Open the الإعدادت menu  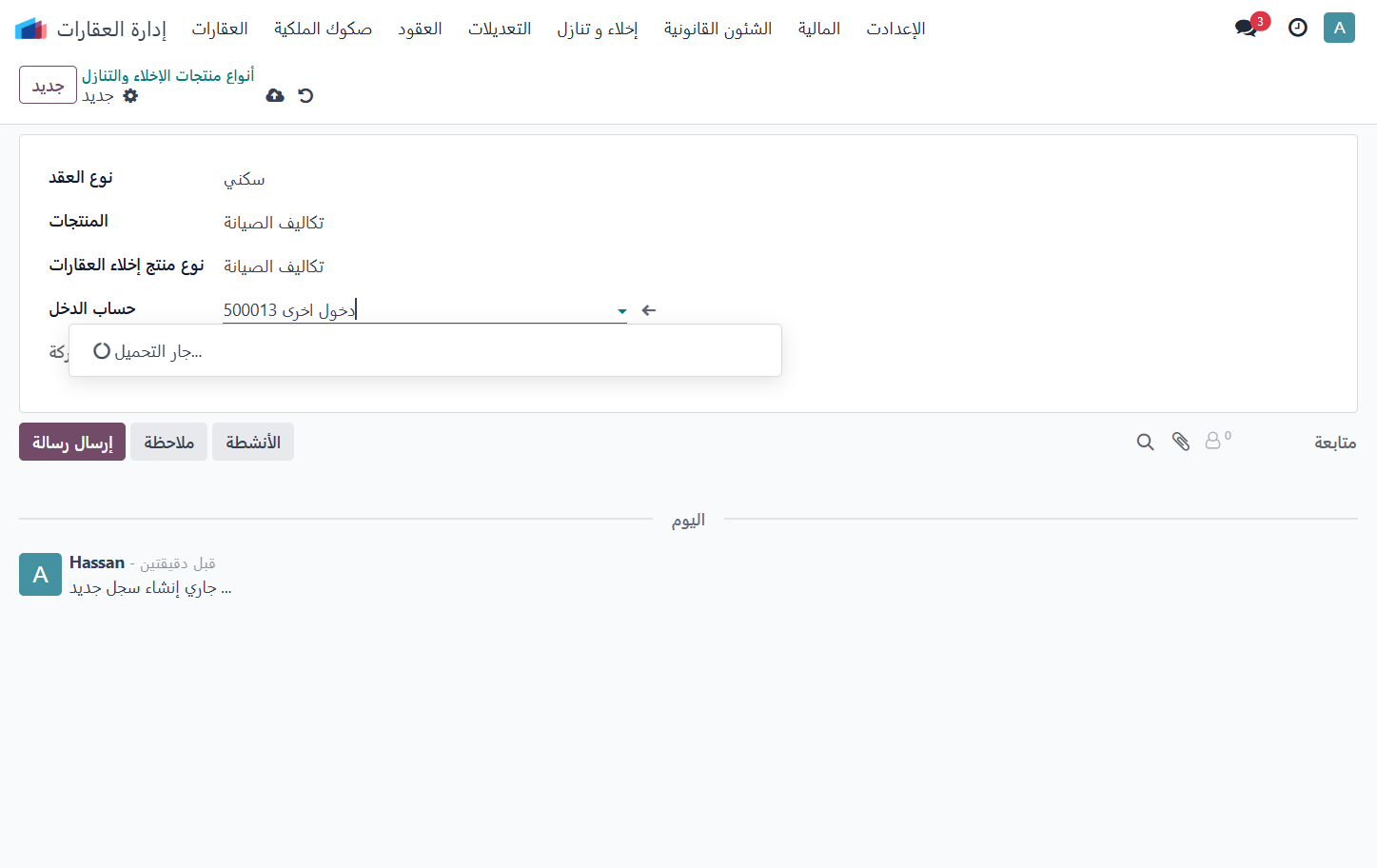tap(895, 29)
